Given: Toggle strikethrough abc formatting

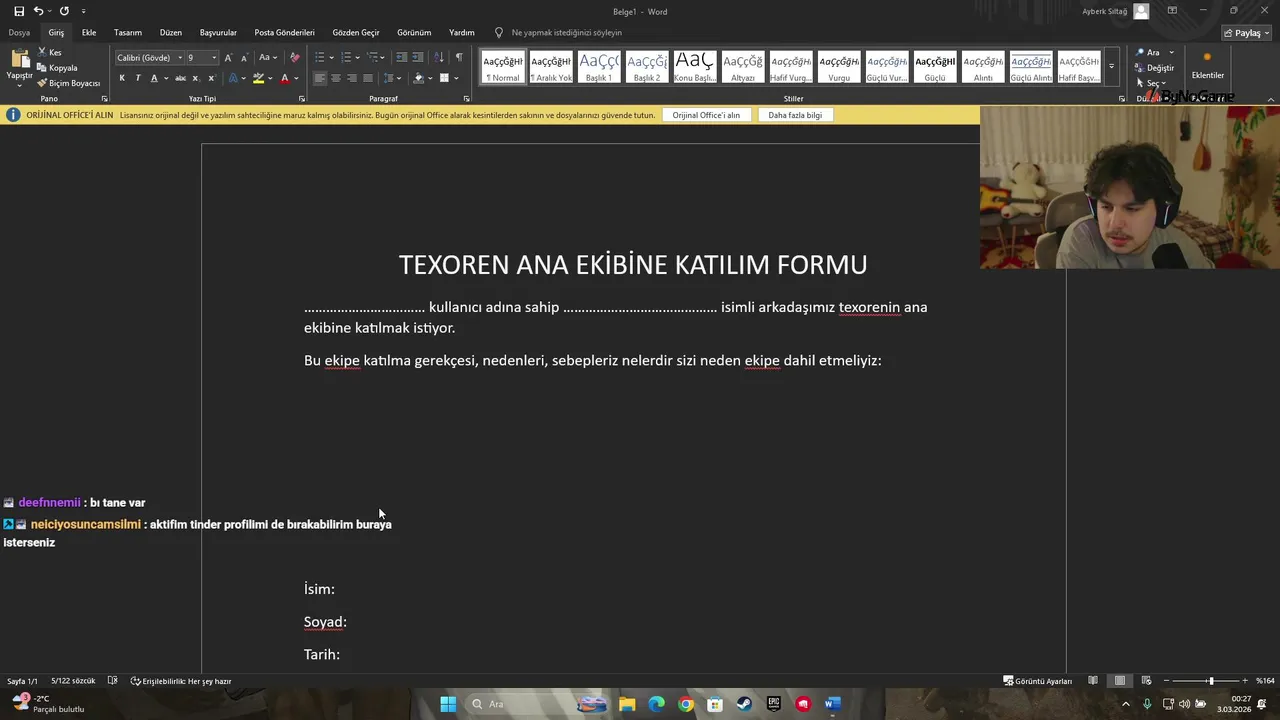Looking at the screenshot, I should tap(180, 78).
